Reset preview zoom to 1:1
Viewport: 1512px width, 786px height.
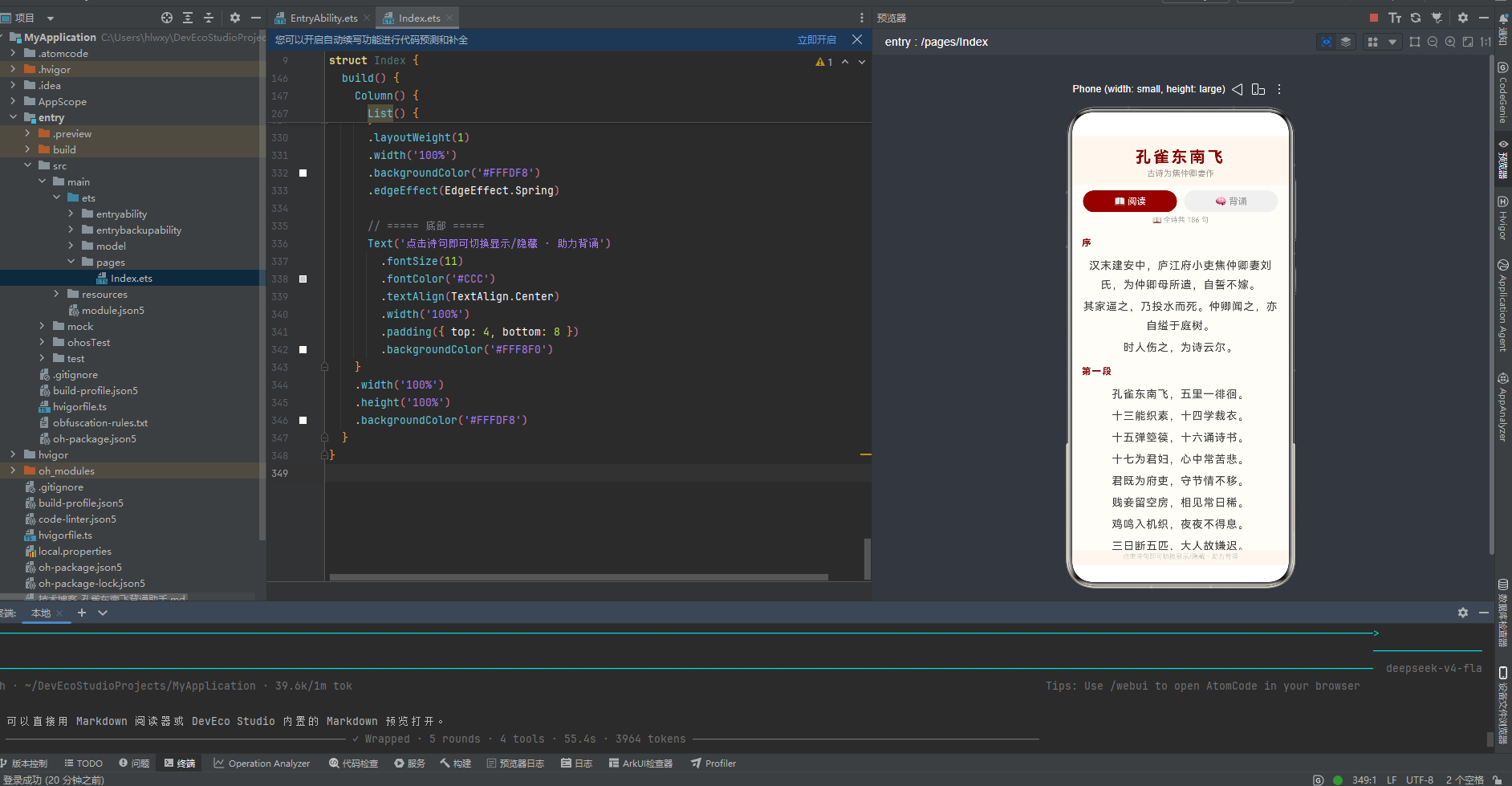pos(1486,42)
